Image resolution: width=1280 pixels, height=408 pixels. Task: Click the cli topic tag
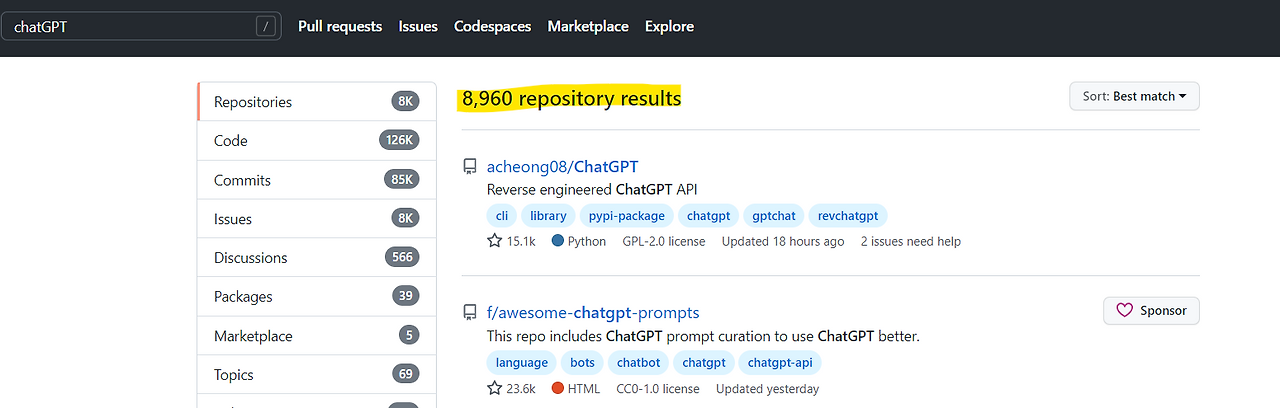point(502,215)
